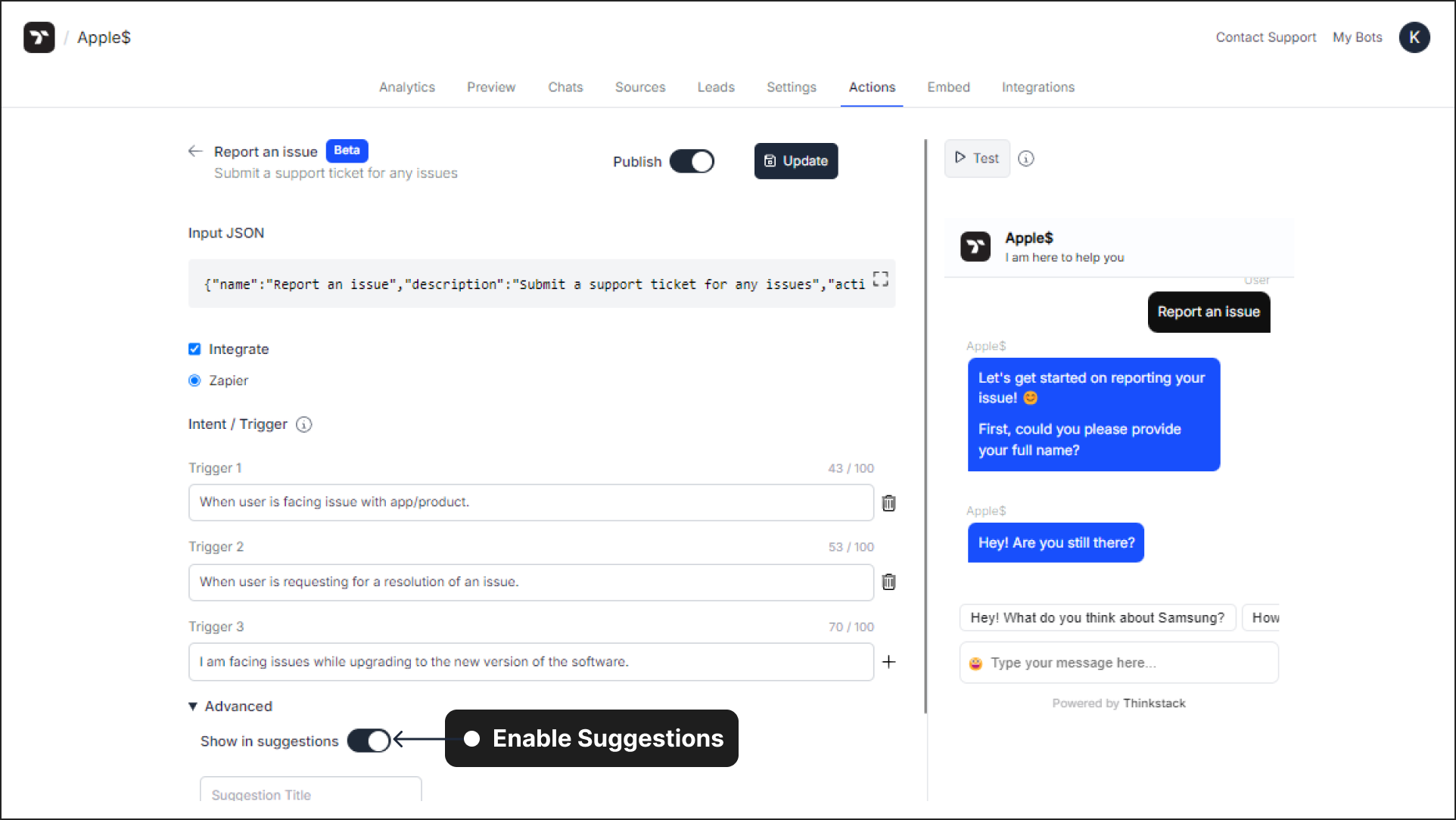Open the Intent / Trigger info icon
Image resolution: width=1456 pixels, height=820 pixels.
(x=304, y=424)
